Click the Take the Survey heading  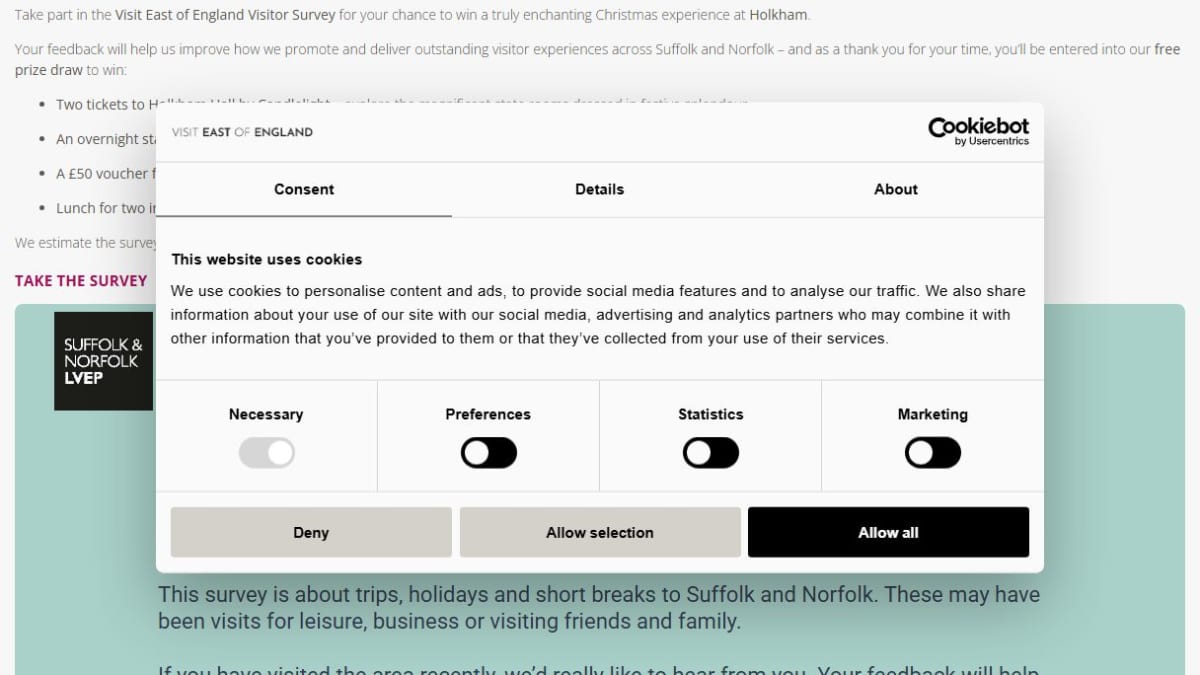tap(81, 281)
